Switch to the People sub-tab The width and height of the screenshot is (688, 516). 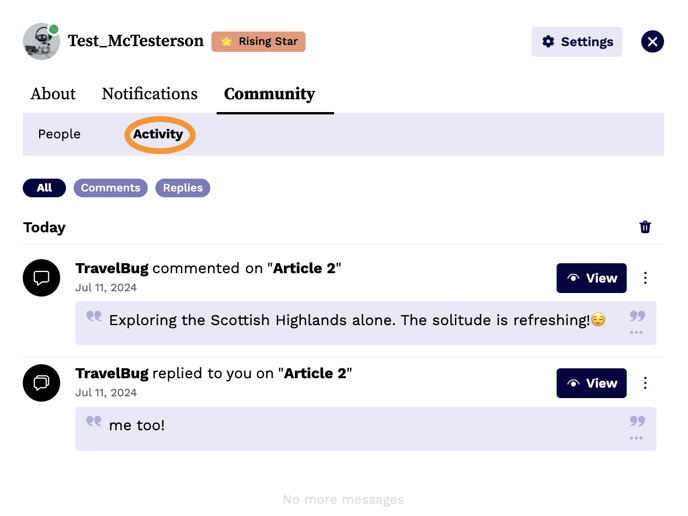(59, 134)
